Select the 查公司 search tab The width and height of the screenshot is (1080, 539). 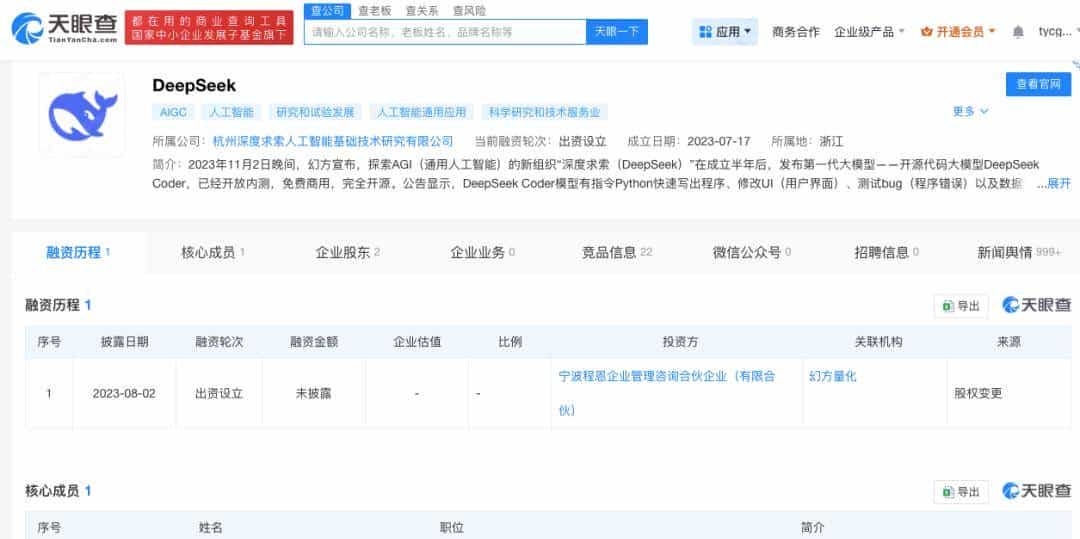[327, 10]
